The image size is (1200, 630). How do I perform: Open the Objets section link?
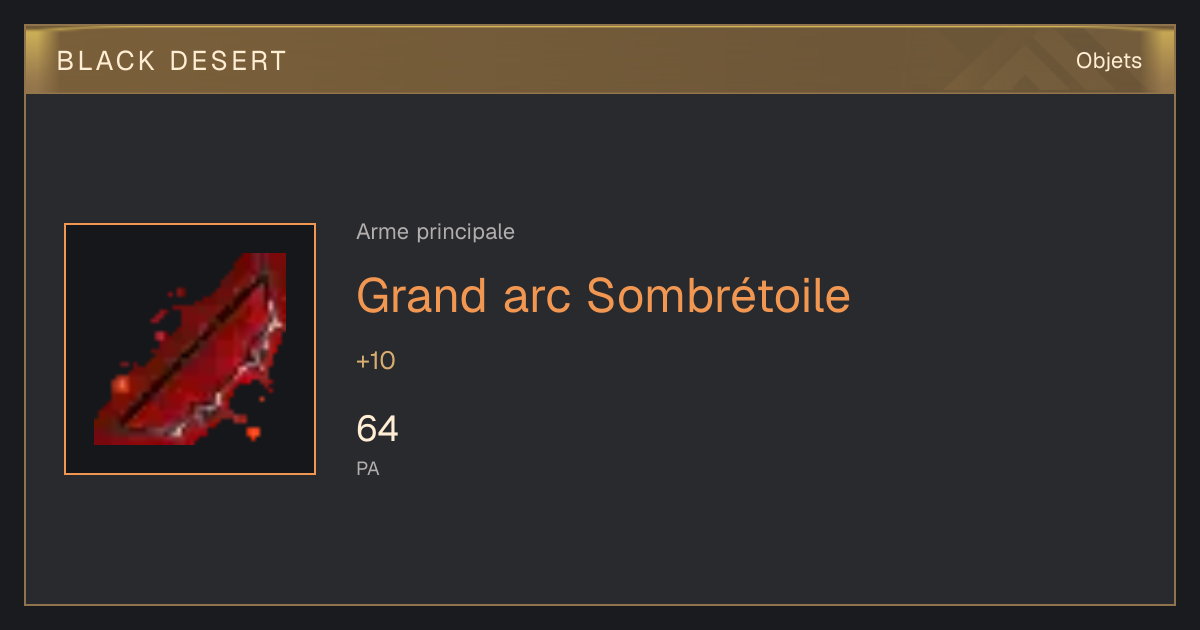1108,61
